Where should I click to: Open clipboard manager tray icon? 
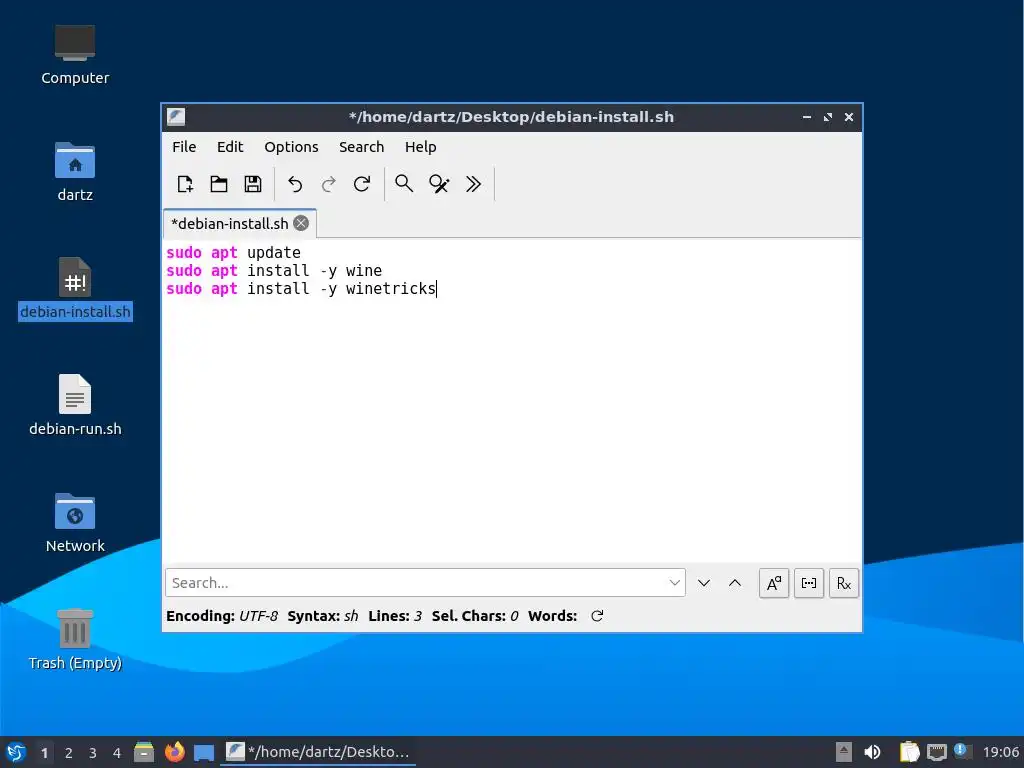[x=909, y=752]
